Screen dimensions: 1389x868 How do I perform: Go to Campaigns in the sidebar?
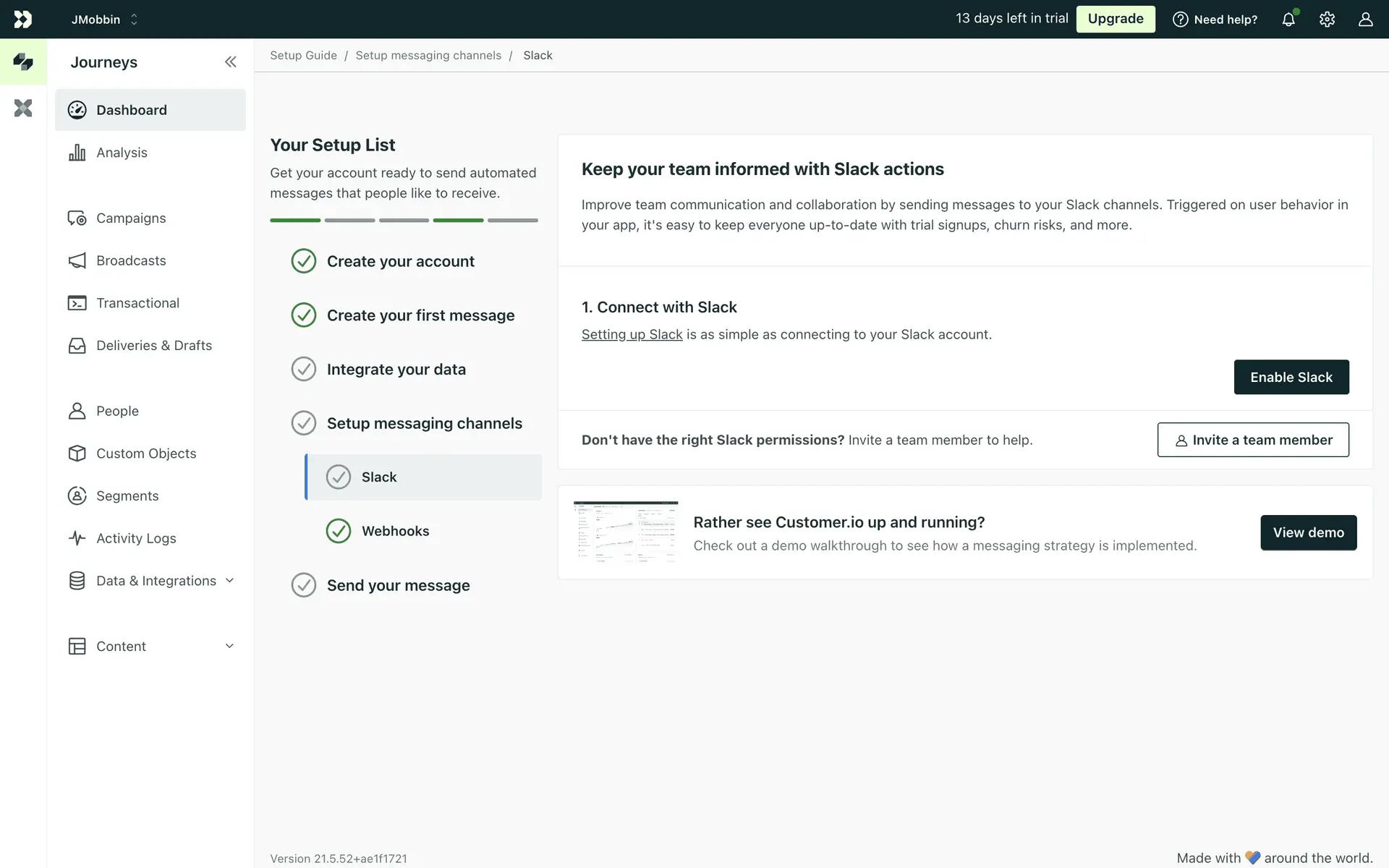pyautogui.click(x=131, y=218)
